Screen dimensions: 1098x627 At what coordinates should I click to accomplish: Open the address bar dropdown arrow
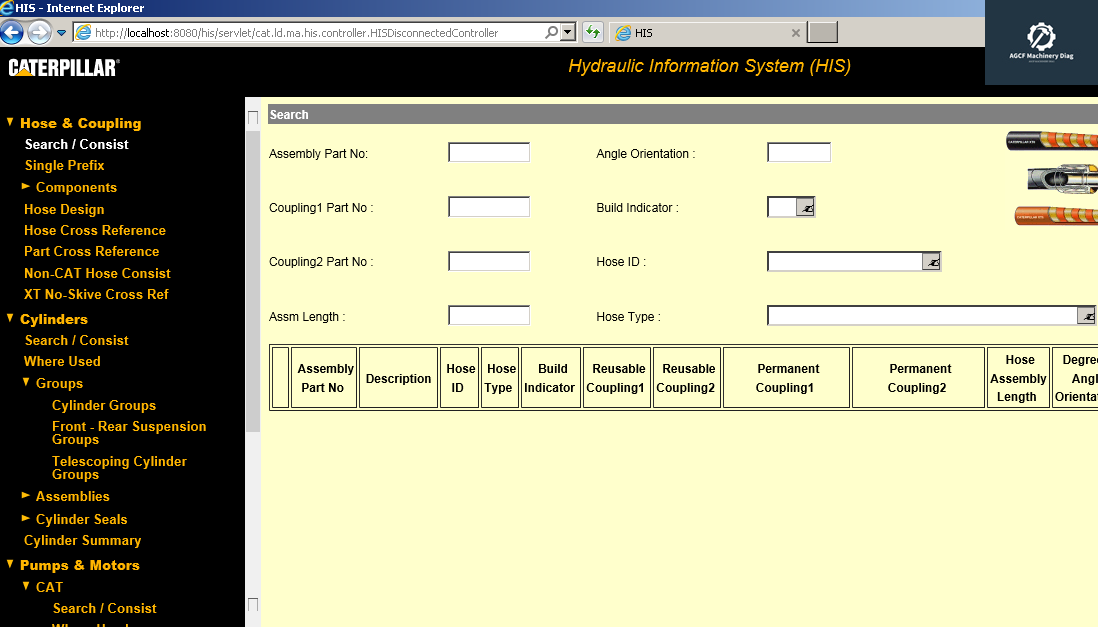click(x=565, y=31)
